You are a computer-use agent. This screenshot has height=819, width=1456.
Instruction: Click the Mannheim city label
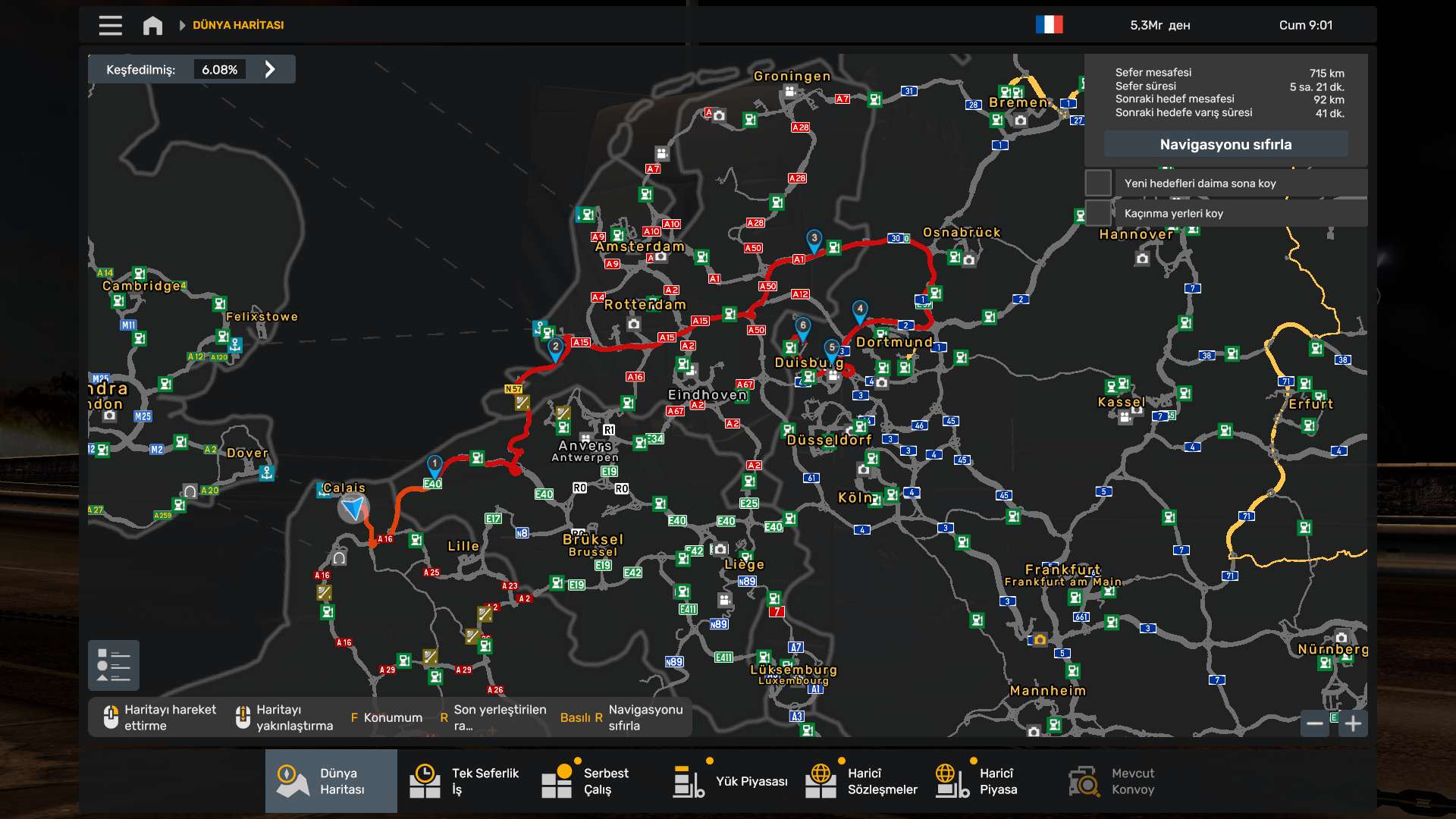click(x=1048, y=691)
